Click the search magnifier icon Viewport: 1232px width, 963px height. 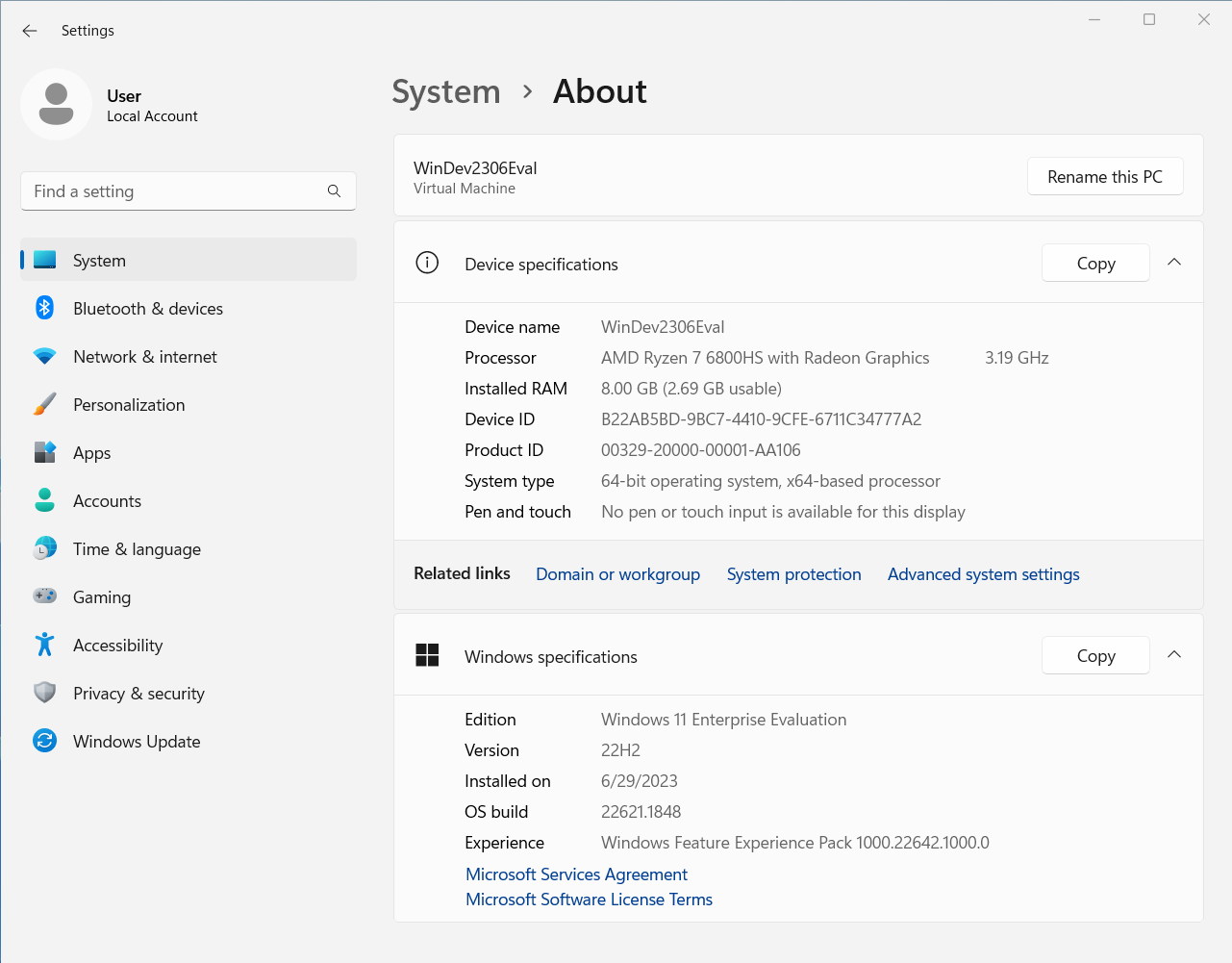tap(334, 191)
